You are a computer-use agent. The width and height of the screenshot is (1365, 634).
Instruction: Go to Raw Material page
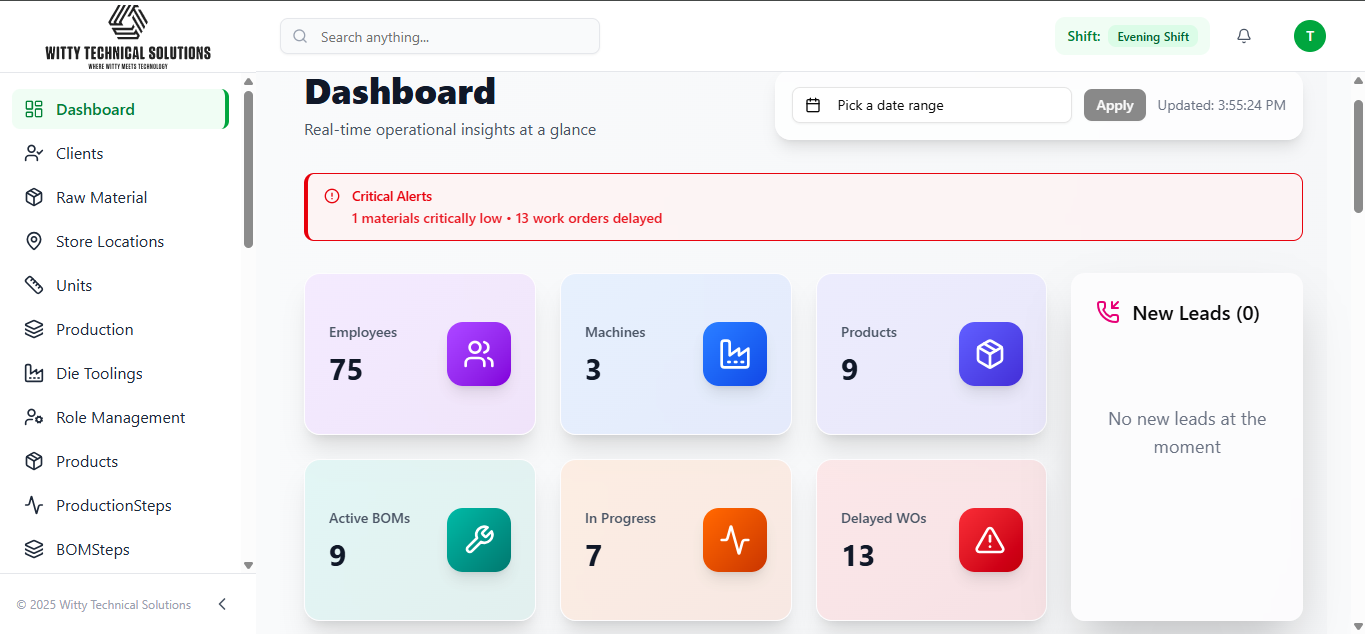(101, 197)
